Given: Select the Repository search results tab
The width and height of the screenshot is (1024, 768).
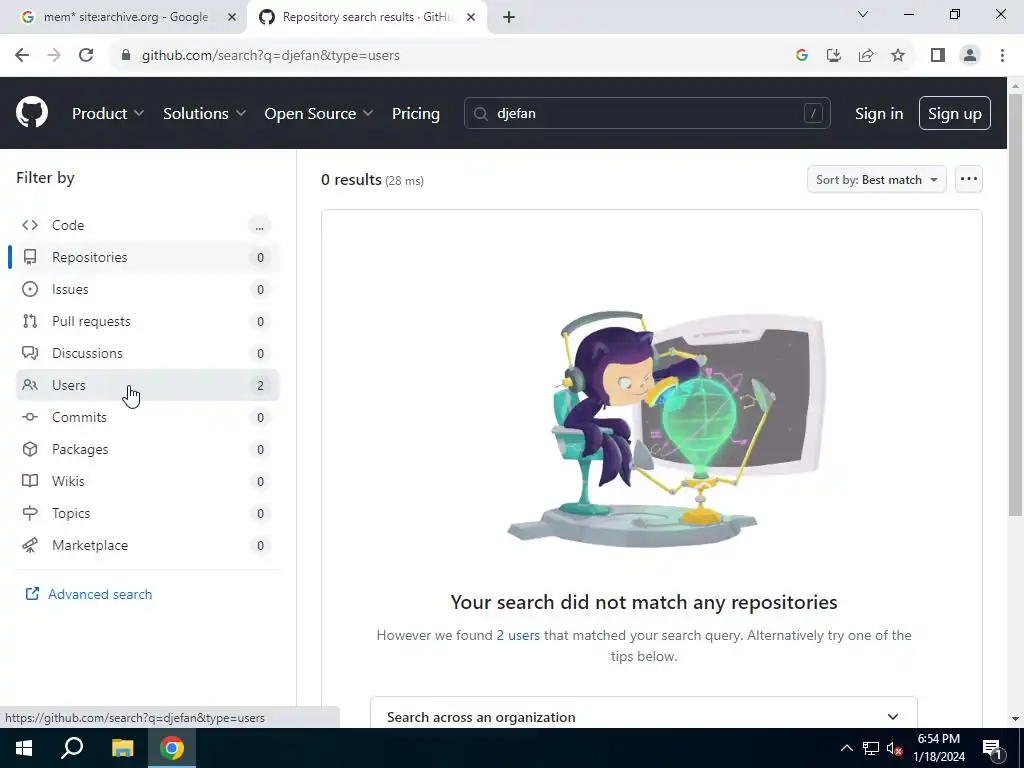Looking at the screenshot, I should point(366,17).
